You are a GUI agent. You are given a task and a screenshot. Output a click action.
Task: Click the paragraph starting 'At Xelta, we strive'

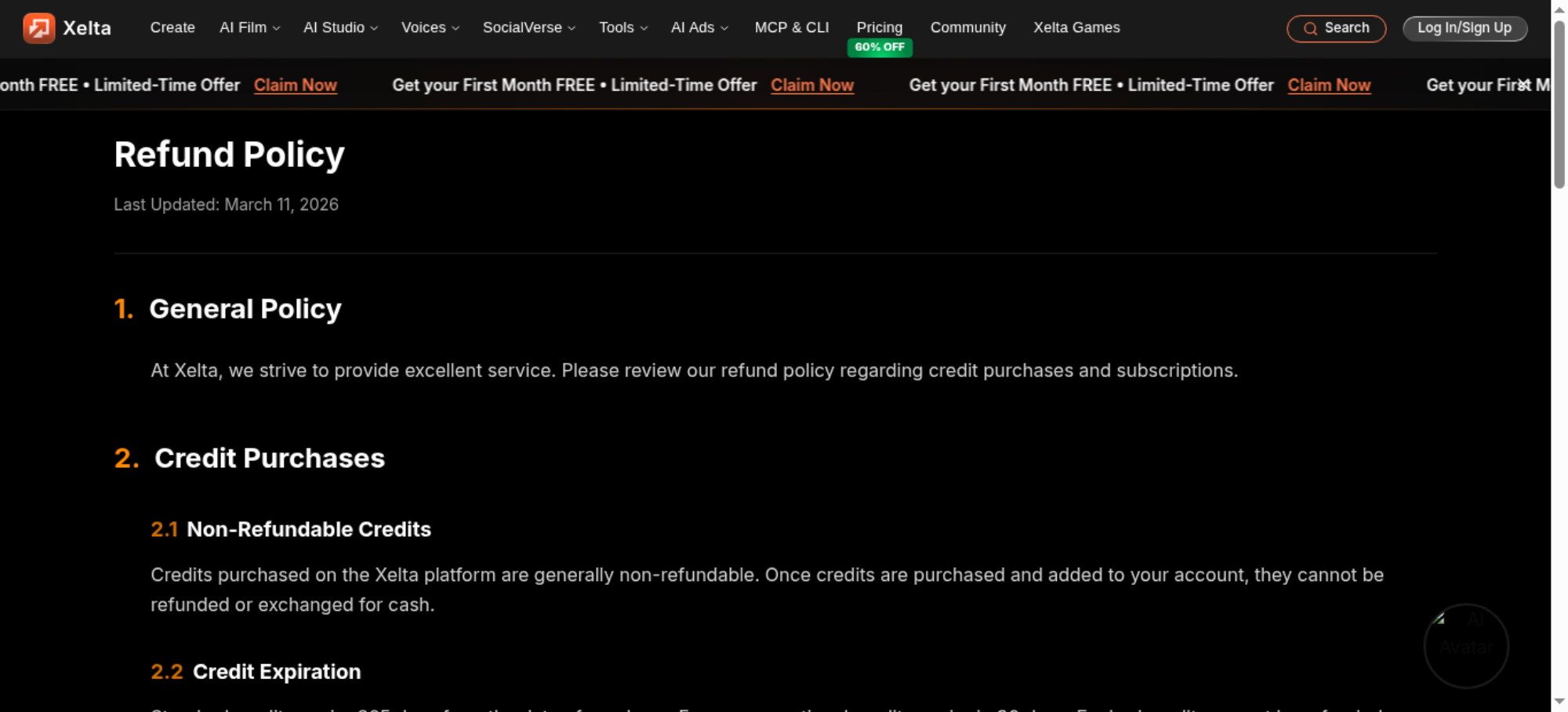click(x=694, y=370)
